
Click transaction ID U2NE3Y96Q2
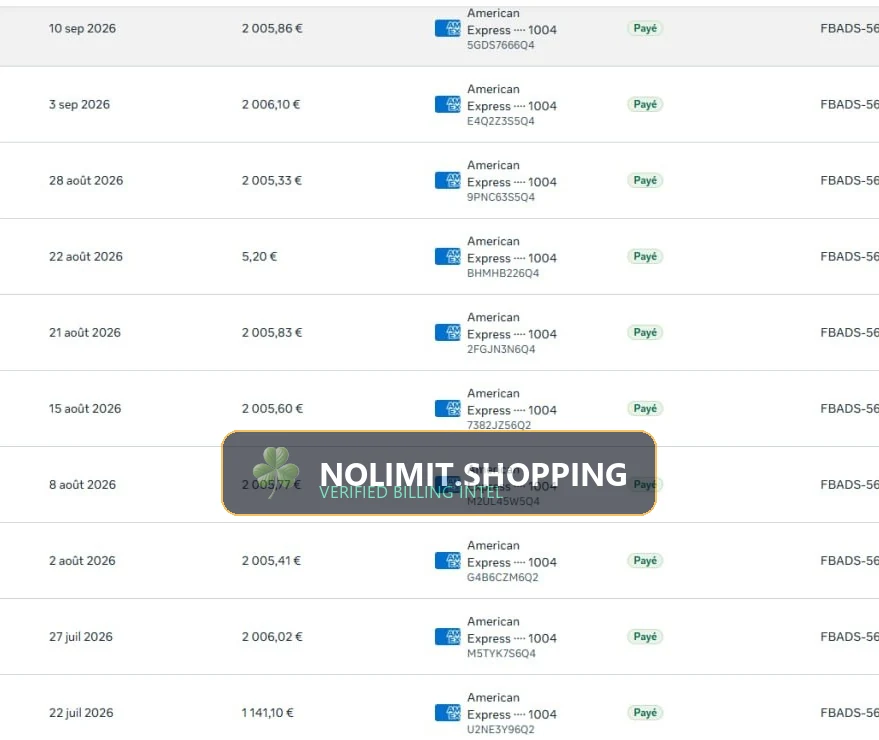pos(501,730)
